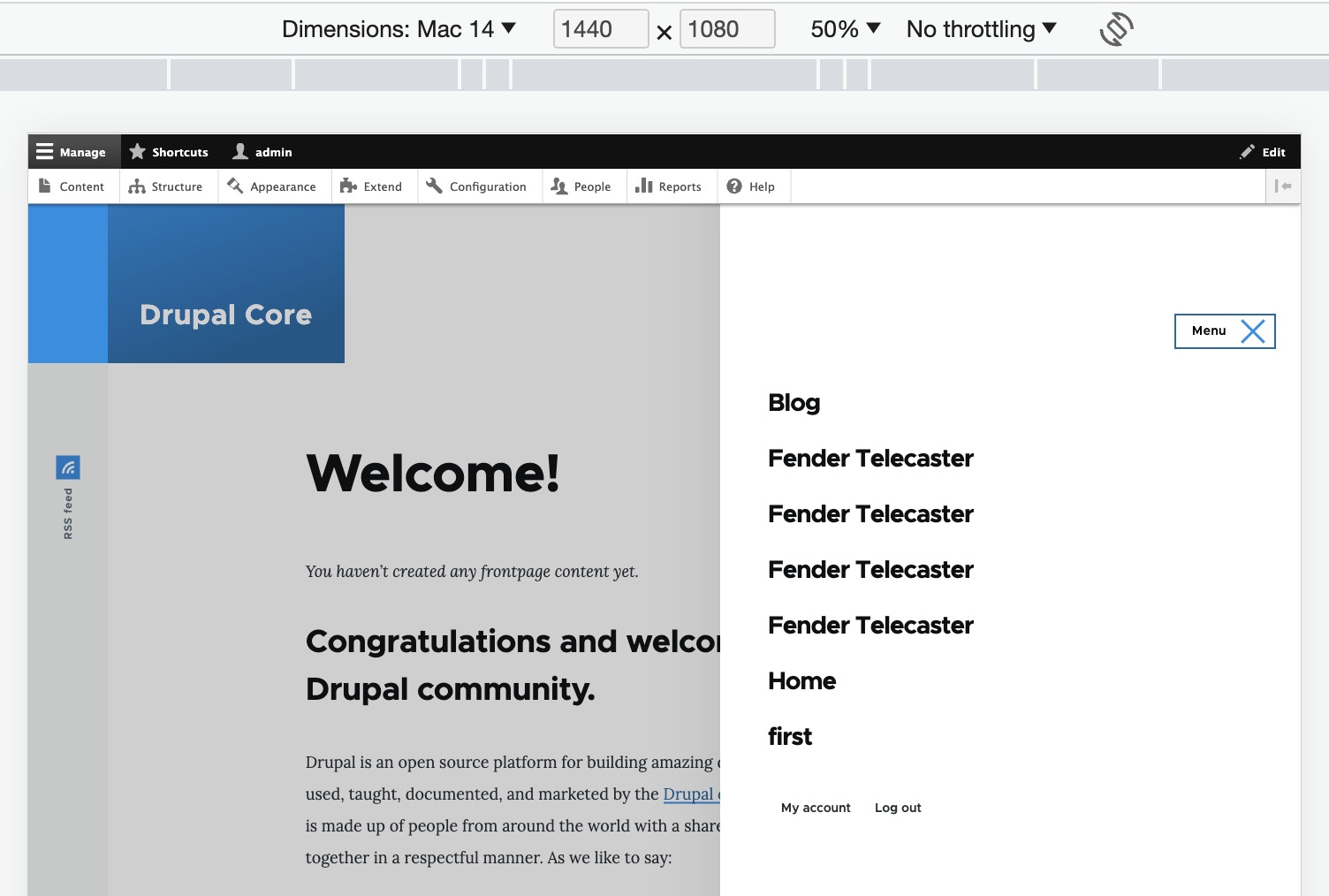Open the 50% zoom dropdown
This screenshot has height=896, width=1329.
pyautogui.click(x=844, y=28)
